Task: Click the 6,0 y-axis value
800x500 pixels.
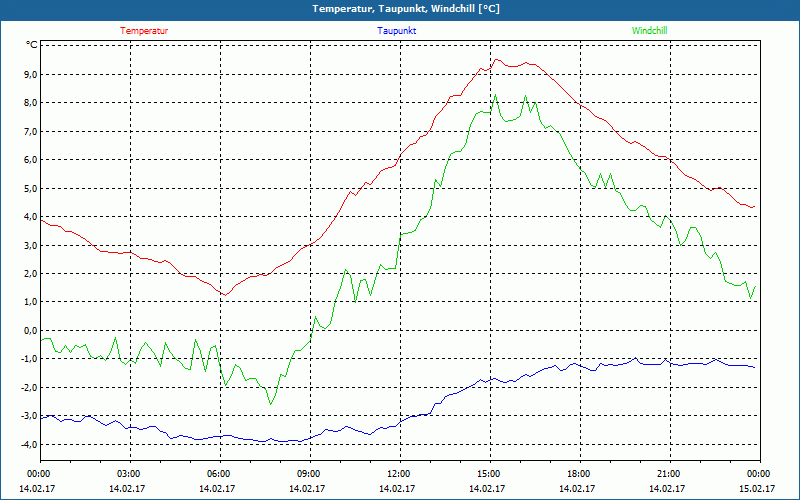Action: (31, 160)
